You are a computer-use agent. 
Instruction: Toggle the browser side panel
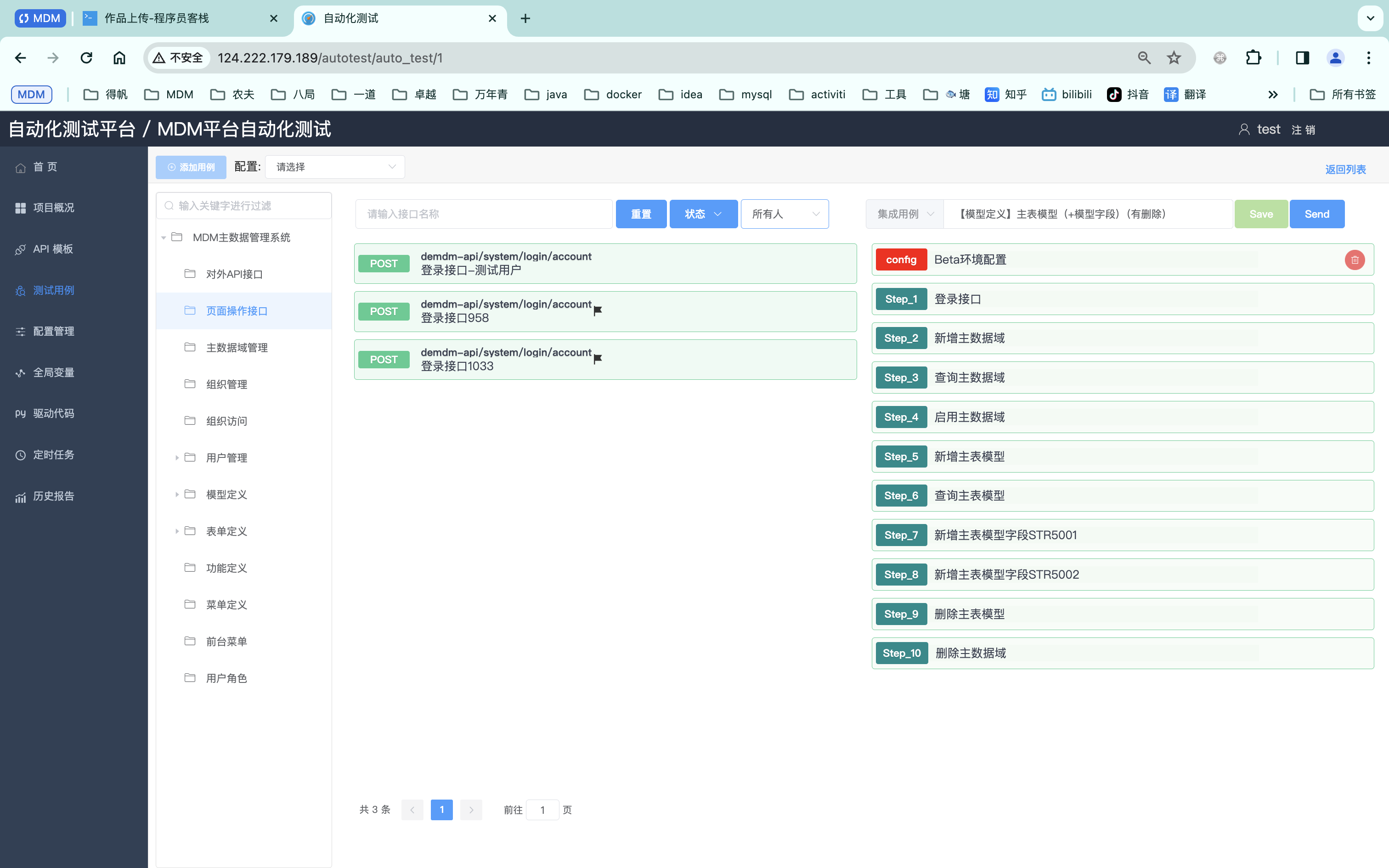click(x=1302, y=58)
